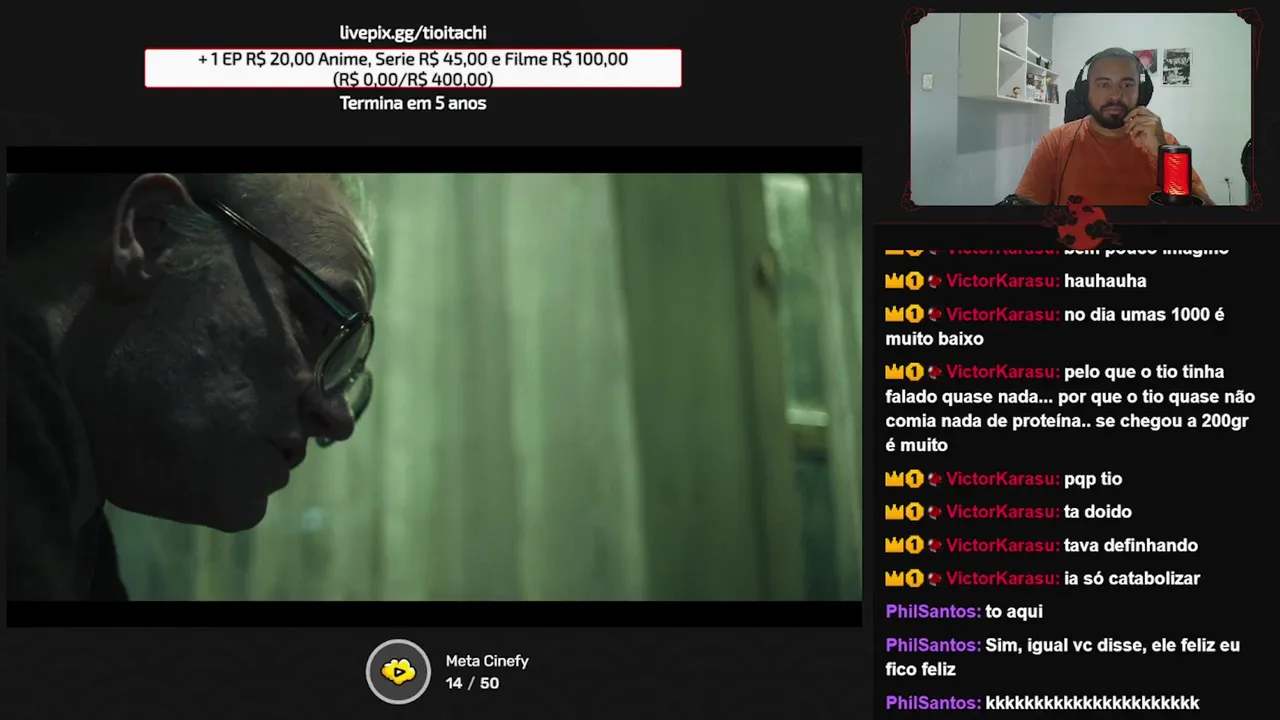Viewport: 1280px width, 720px height.
Task: Click the 'pqp tio' chat message
Action: coord(1003,479)
